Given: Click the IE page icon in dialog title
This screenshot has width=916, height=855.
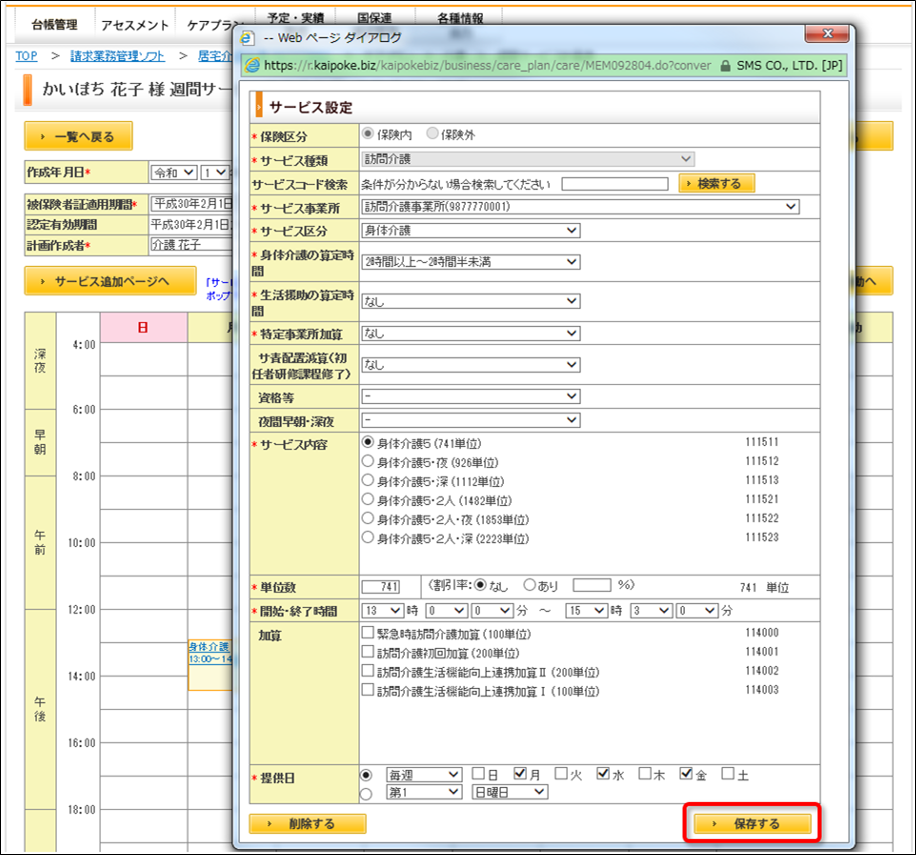Looking at the screenshot, I should pyautogui.click(x=247, y=38).
